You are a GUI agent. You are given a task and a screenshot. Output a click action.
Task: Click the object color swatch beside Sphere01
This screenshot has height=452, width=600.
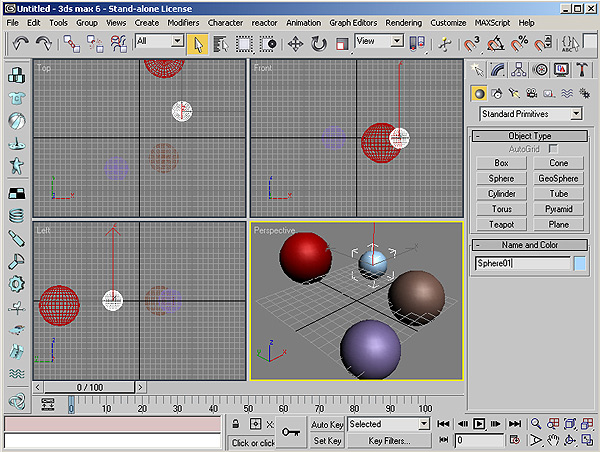tap(579, 263)
